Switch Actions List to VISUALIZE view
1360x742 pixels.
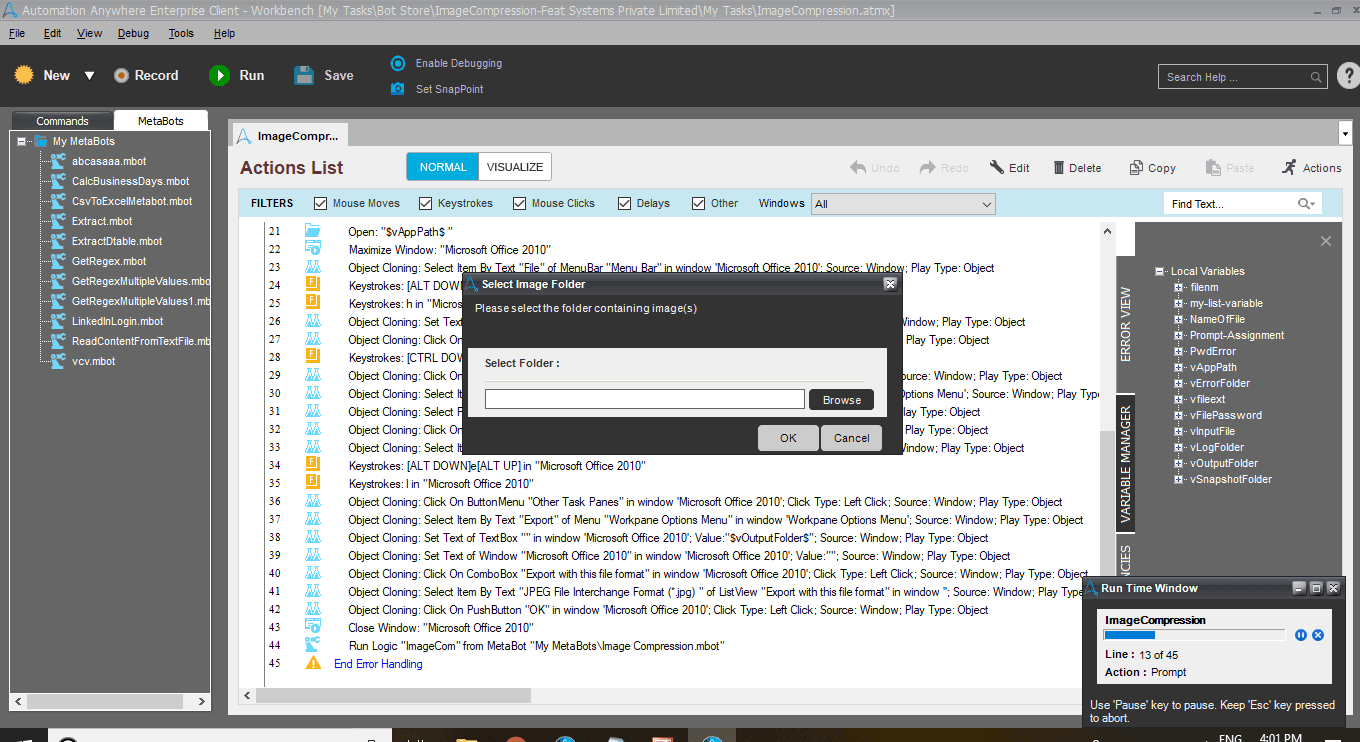[515, 167]
